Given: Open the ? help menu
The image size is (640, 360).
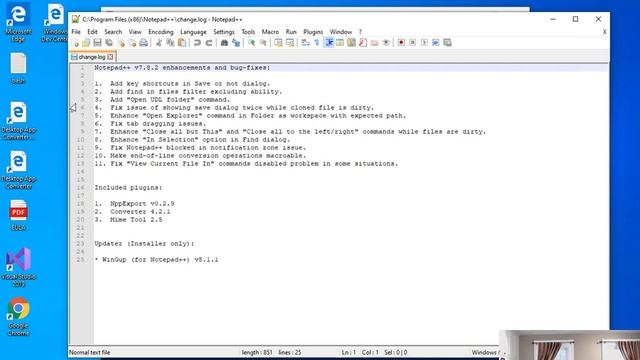Looking at the screenshot, I should [x=360, y=32].
